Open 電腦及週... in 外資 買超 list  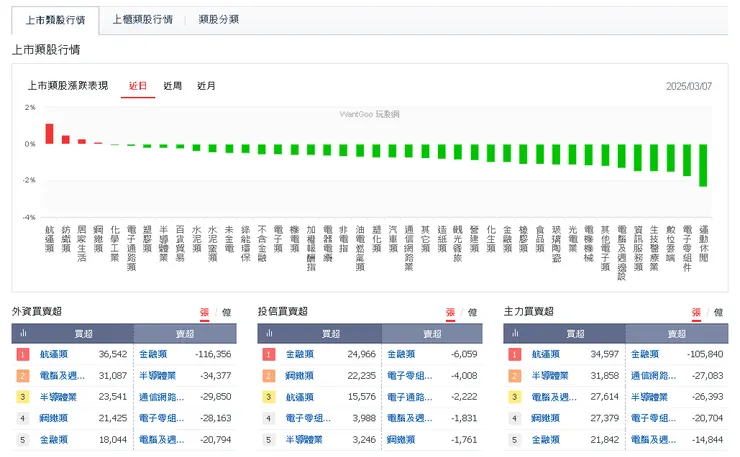tap(62, 376)
